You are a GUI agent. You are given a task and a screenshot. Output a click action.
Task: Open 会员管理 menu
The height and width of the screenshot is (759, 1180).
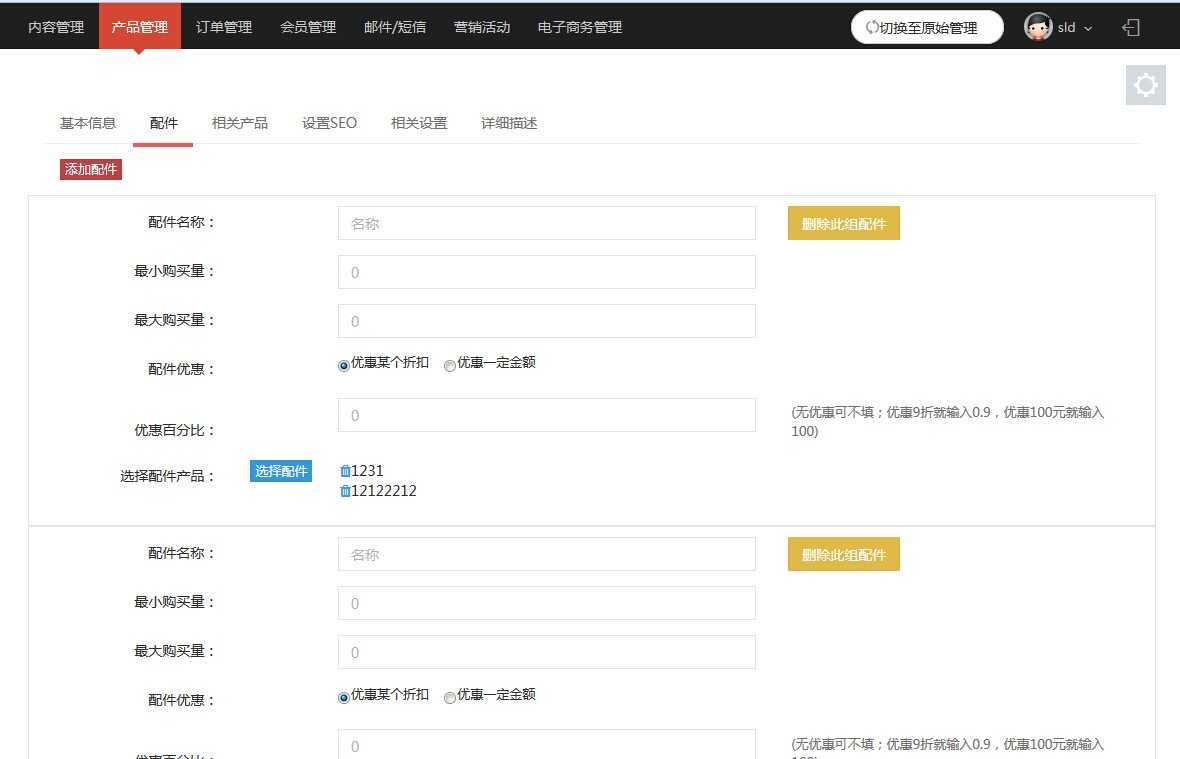[308, 27]
